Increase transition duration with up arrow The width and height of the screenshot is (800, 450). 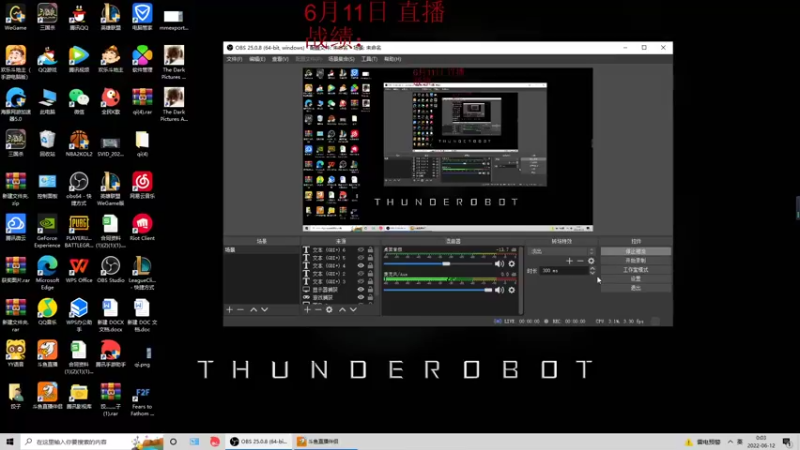click(592, 268)
